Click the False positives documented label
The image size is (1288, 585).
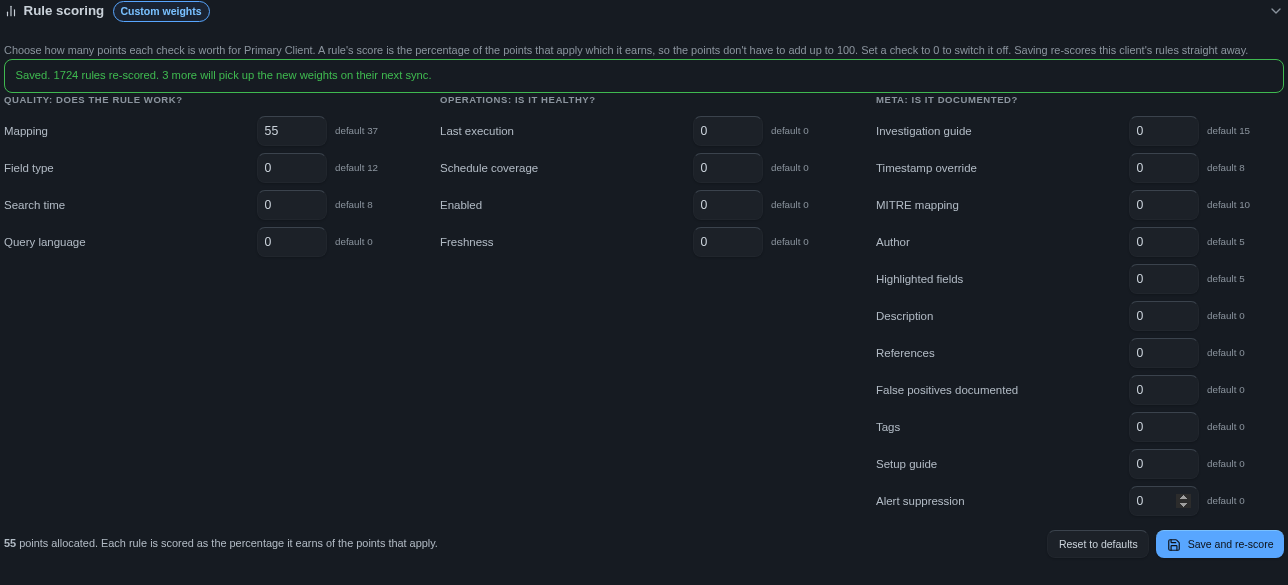pyautogui.click(x=947, y=390)
